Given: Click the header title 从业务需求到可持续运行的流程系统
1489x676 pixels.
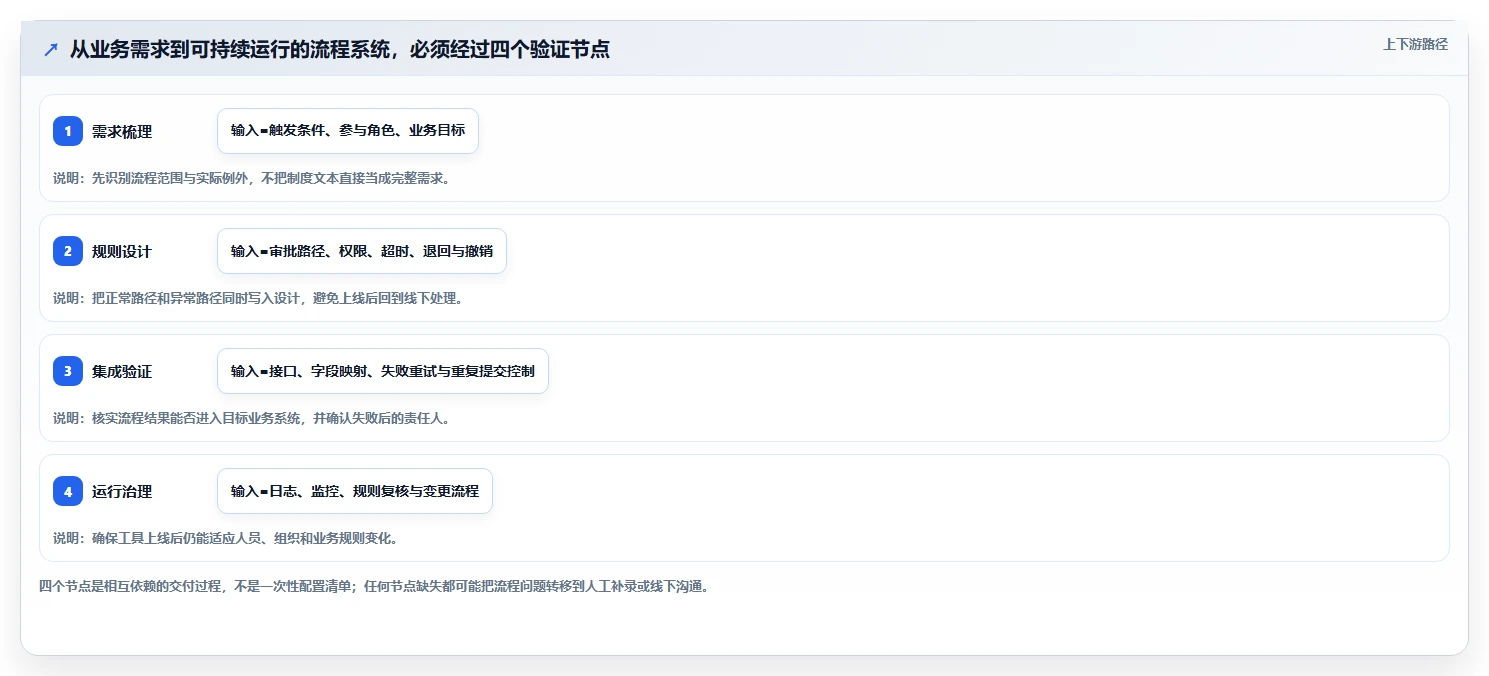Looking at the screenshot, I should [x=340, y=49].
